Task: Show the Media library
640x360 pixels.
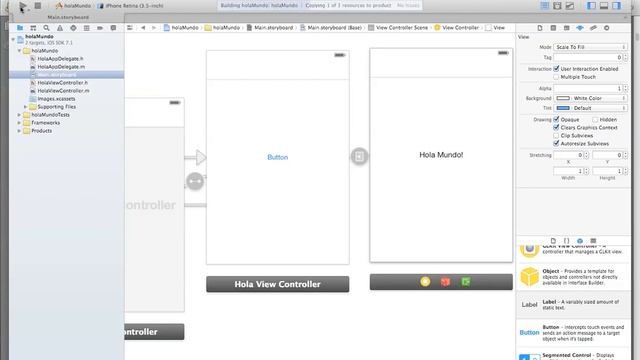Action: pos(593,241)
